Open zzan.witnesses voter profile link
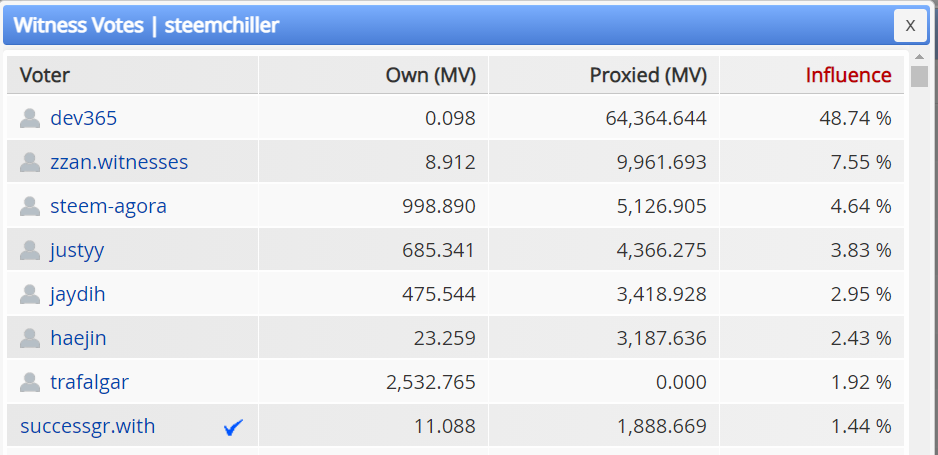Screen dimensions: 938x455 [119, 162]
